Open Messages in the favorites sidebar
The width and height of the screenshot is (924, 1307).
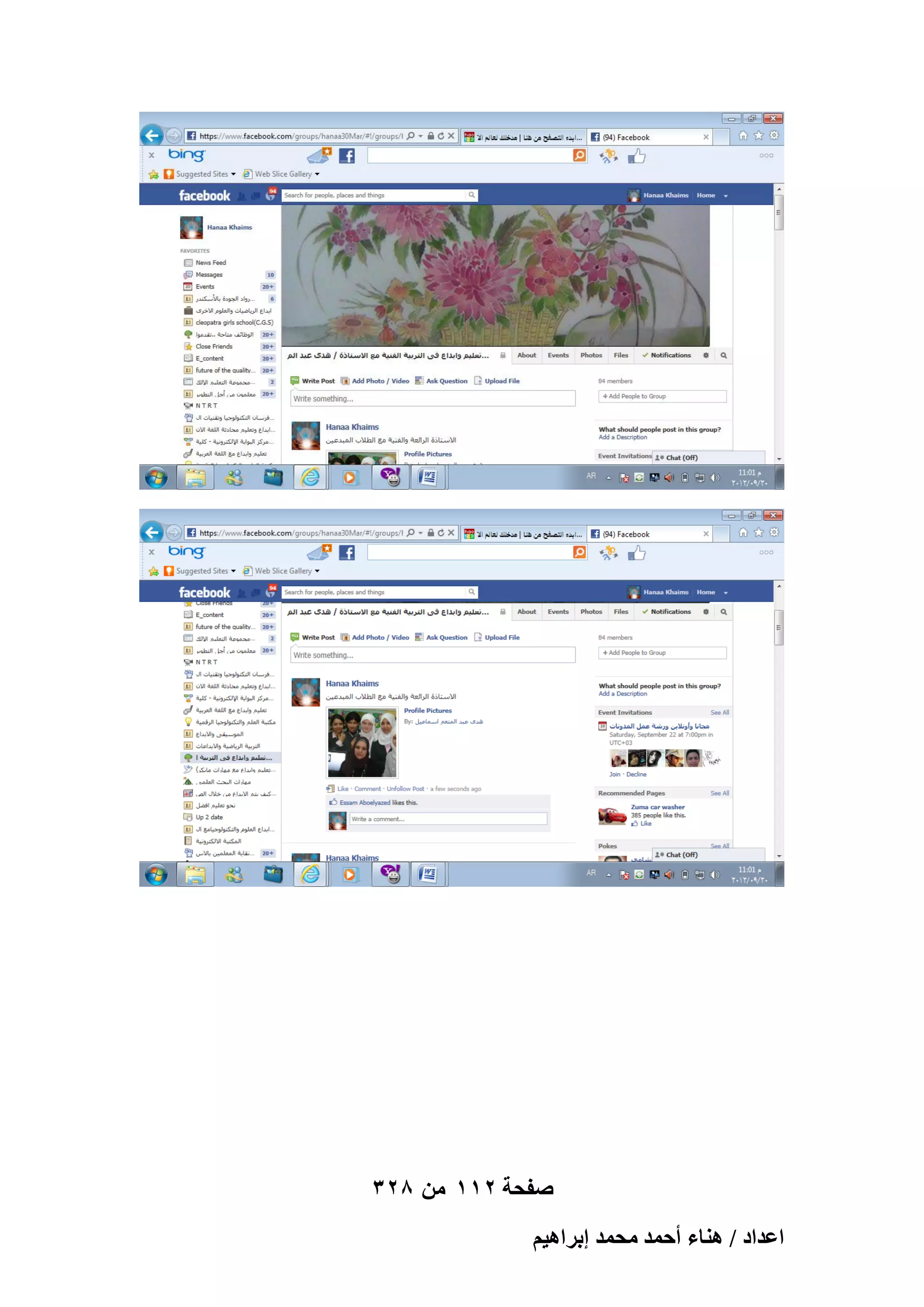pos(208,274)
